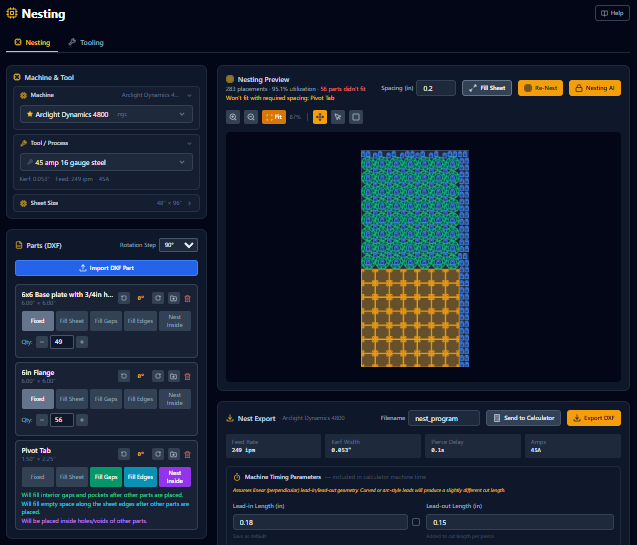Collapse the Tool / Process section chevron
This screenshot has height=545, width=637.
pyautogui.click(x=189, y=143)
